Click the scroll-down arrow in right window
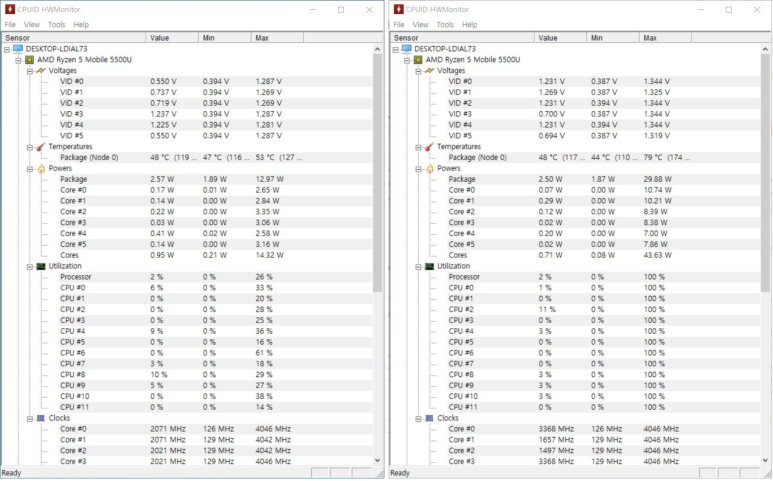The image size is (773, 481). 765,460
